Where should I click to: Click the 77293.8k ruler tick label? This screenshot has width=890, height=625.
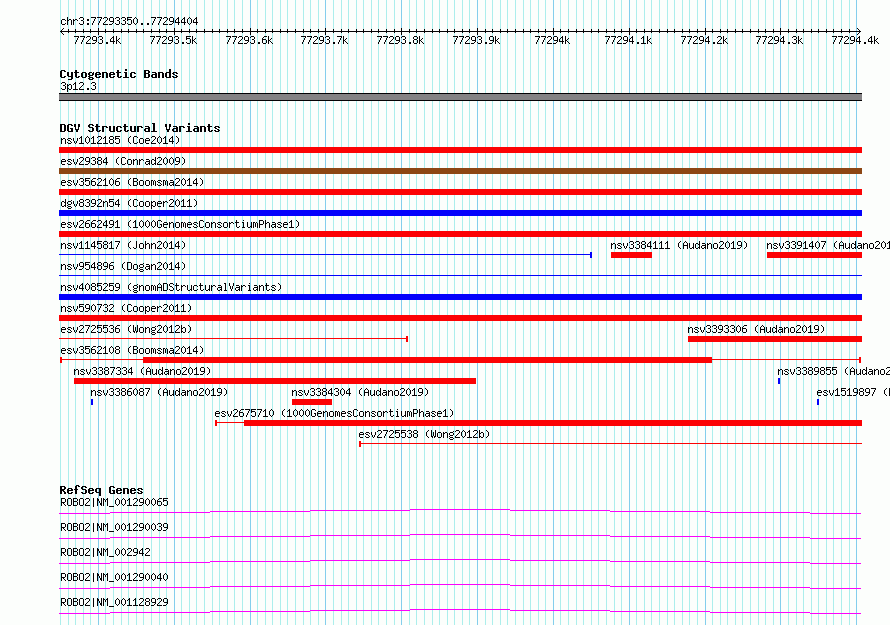click(x=400, y=40)
